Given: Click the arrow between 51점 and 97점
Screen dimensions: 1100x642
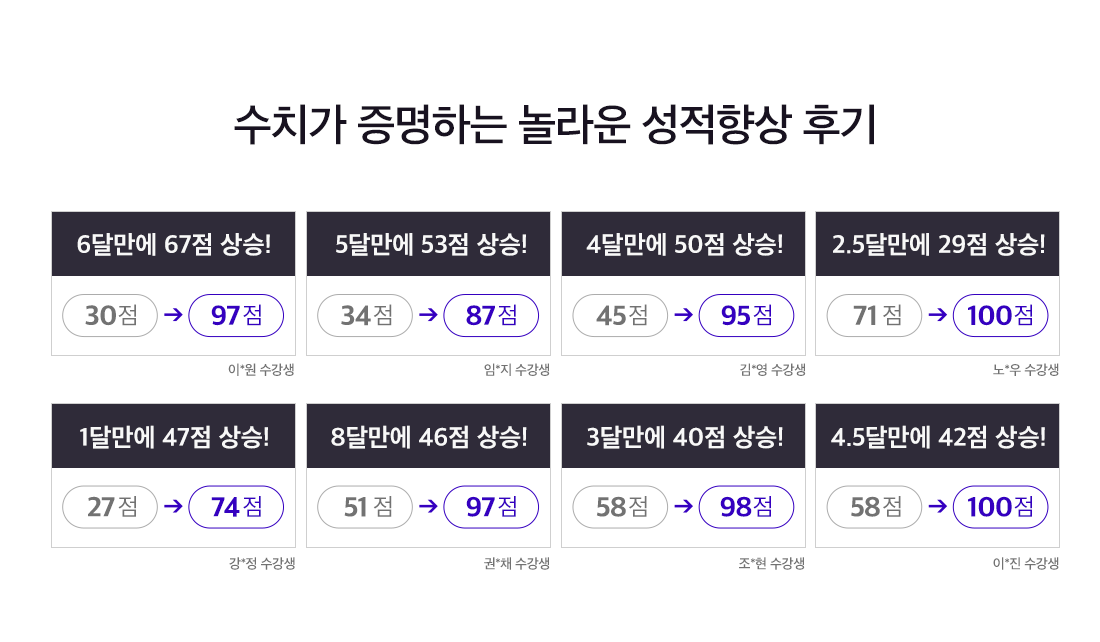Looking at the screenshot, I should click(429, 507).
